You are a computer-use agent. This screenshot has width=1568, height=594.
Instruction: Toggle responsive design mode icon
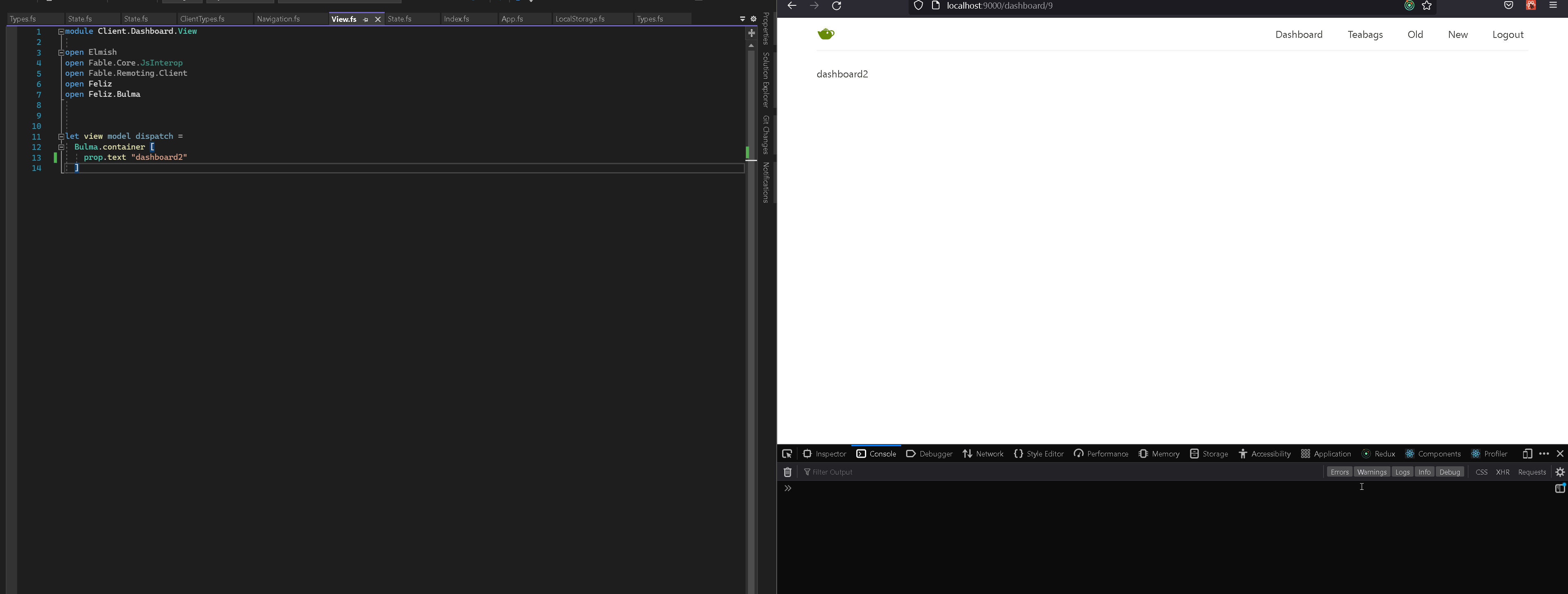click(x=1527, y=454)
